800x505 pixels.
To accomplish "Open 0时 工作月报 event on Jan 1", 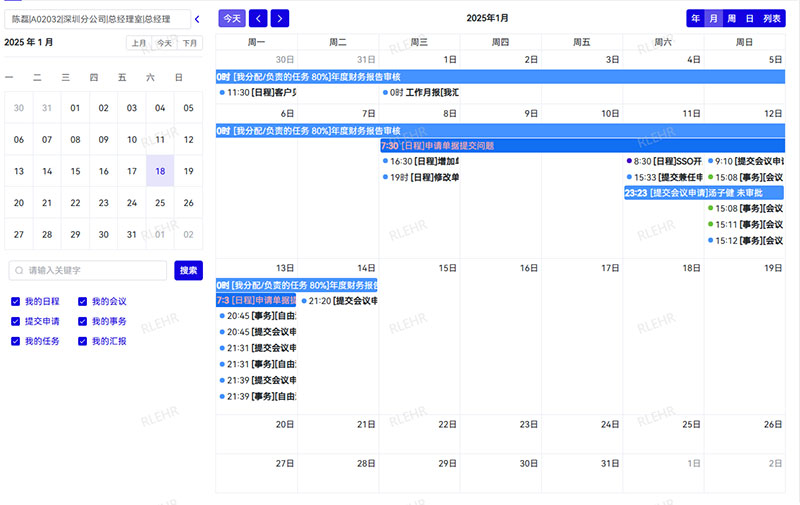I will pyautogui.click(x=419, y=93).
